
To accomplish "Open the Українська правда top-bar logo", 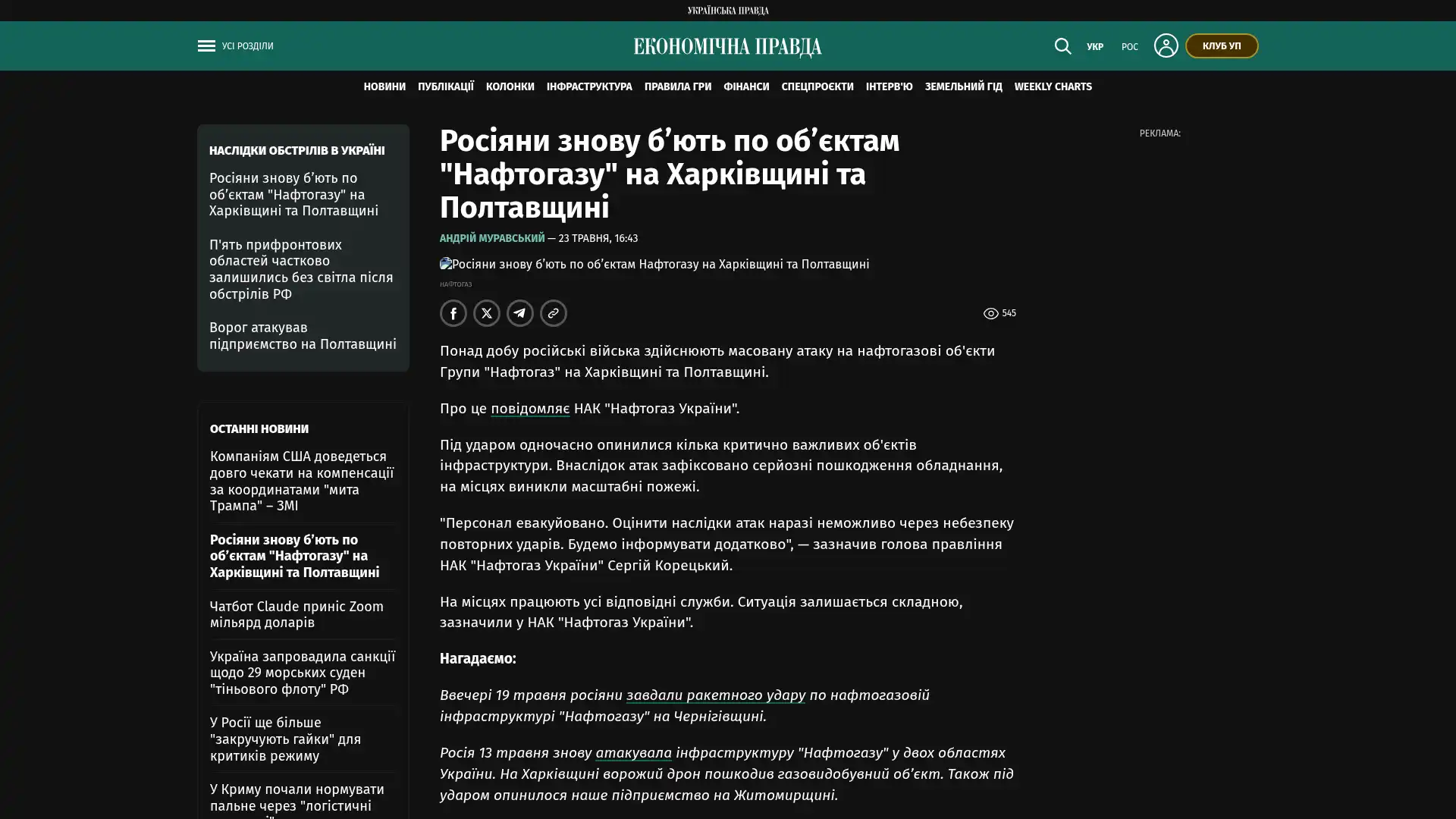I will (x=727, y=11).
